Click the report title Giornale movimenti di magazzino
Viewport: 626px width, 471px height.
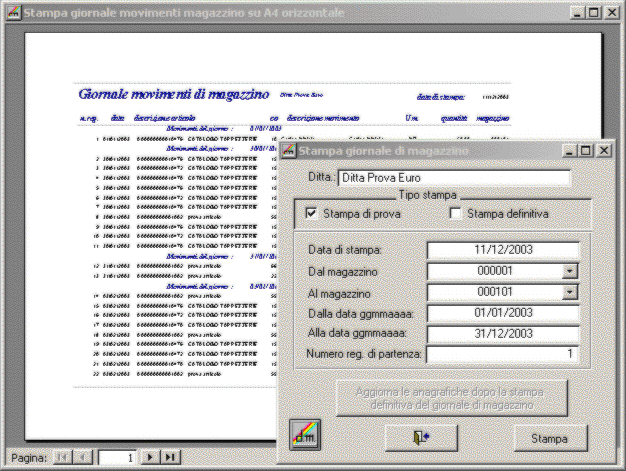[174, 94]
